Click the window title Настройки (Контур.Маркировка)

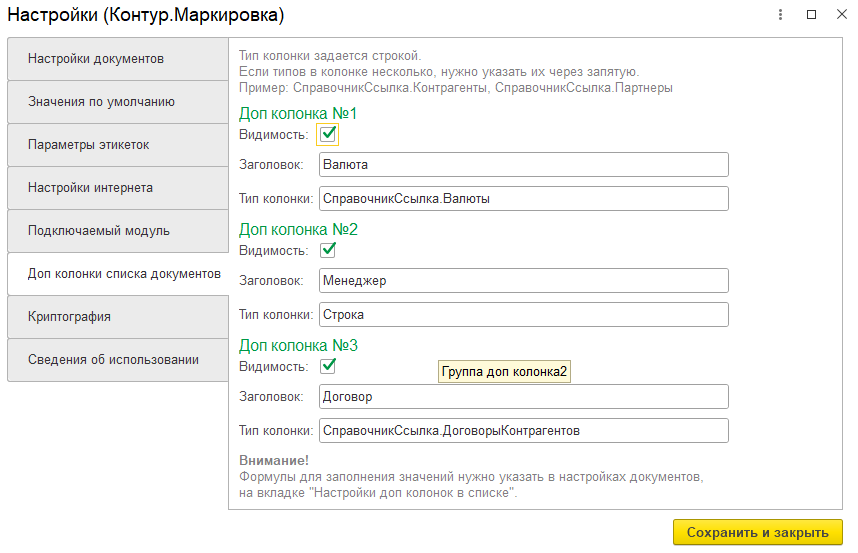pos(146,15)
